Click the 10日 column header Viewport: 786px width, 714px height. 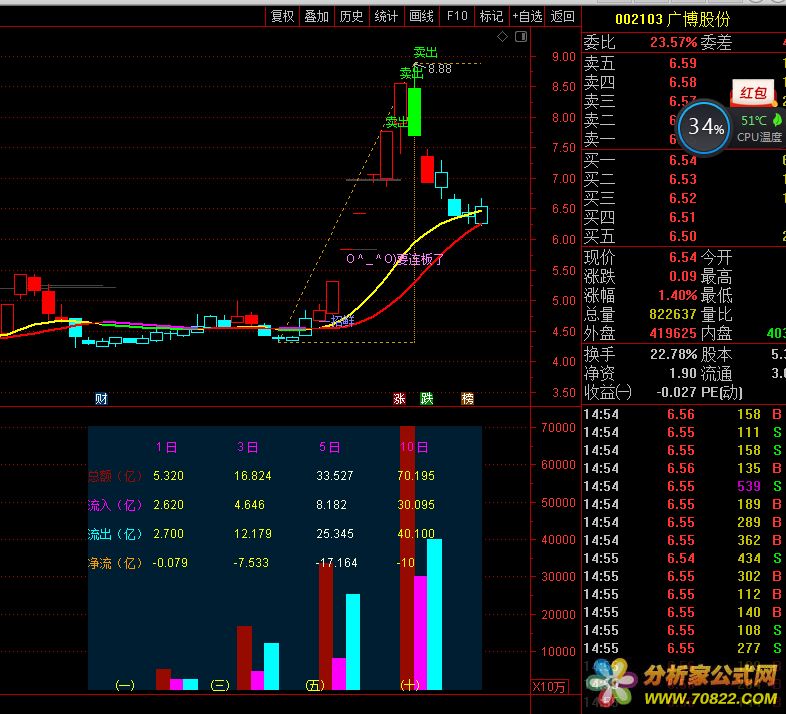click(x=414, y=447)
